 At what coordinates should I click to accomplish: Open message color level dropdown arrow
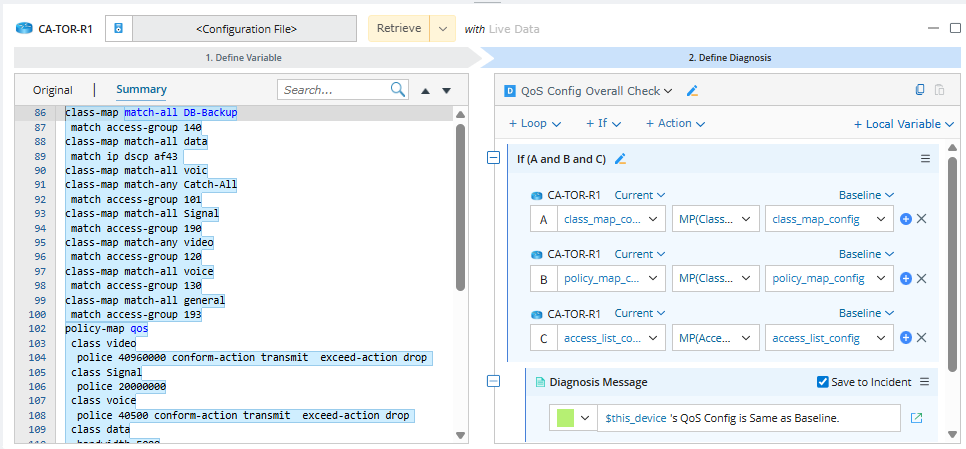(585, 418)
